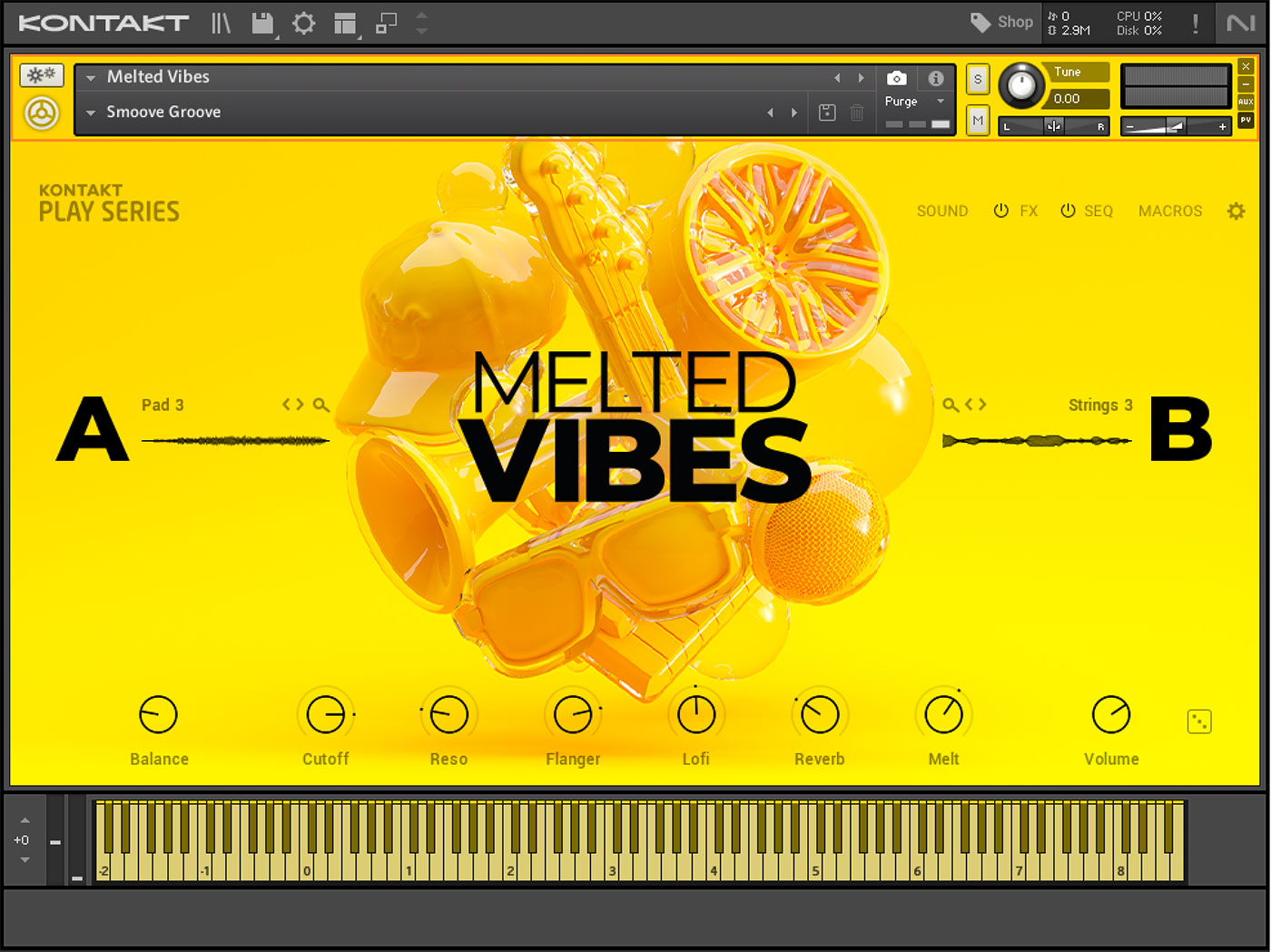Increase the keyboard octave shift
The width and height of the screenshot is (1271, 952).
point(25,820)
